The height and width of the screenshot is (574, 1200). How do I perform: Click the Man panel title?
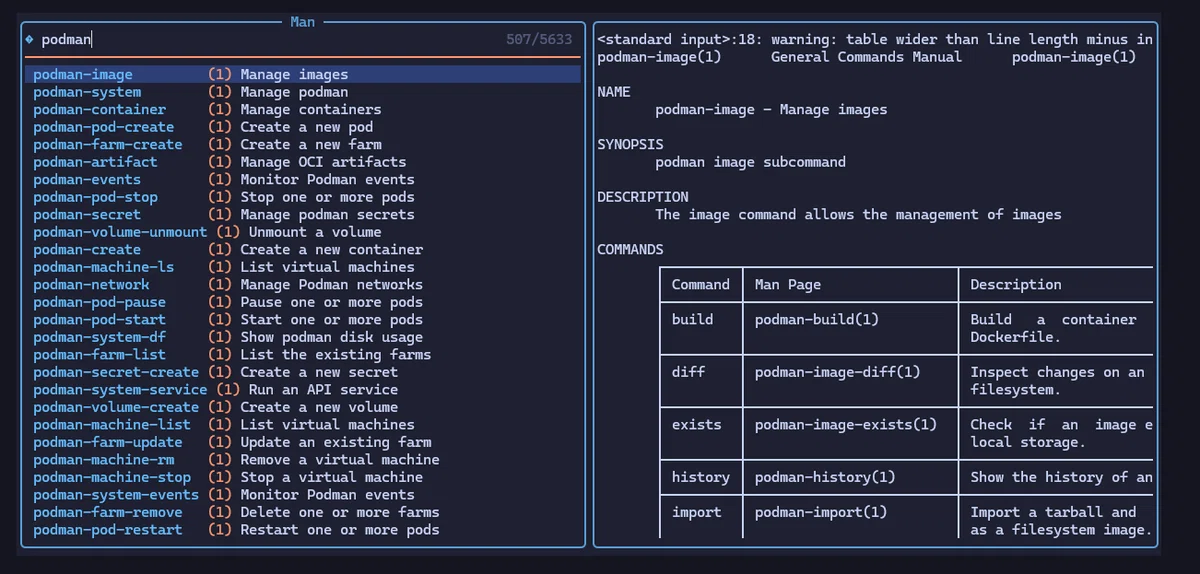(x=303, y=21)
